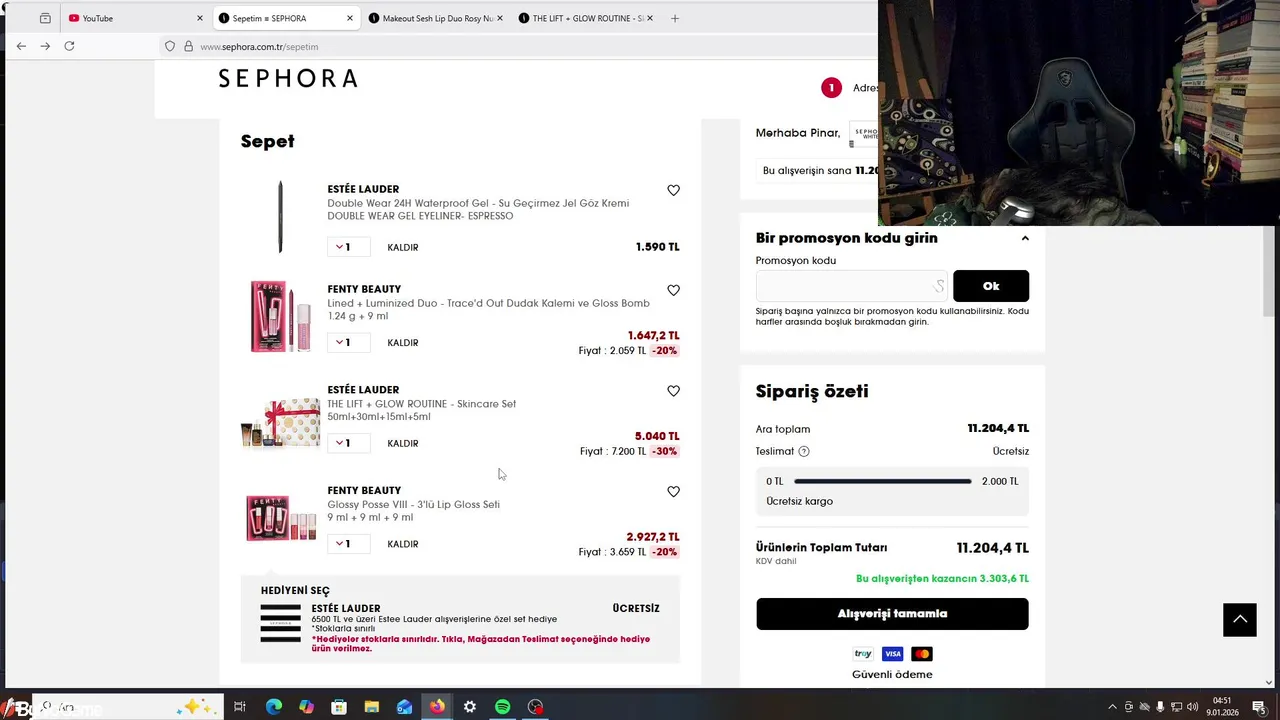Open the notification center icon

click(1259, 707)
